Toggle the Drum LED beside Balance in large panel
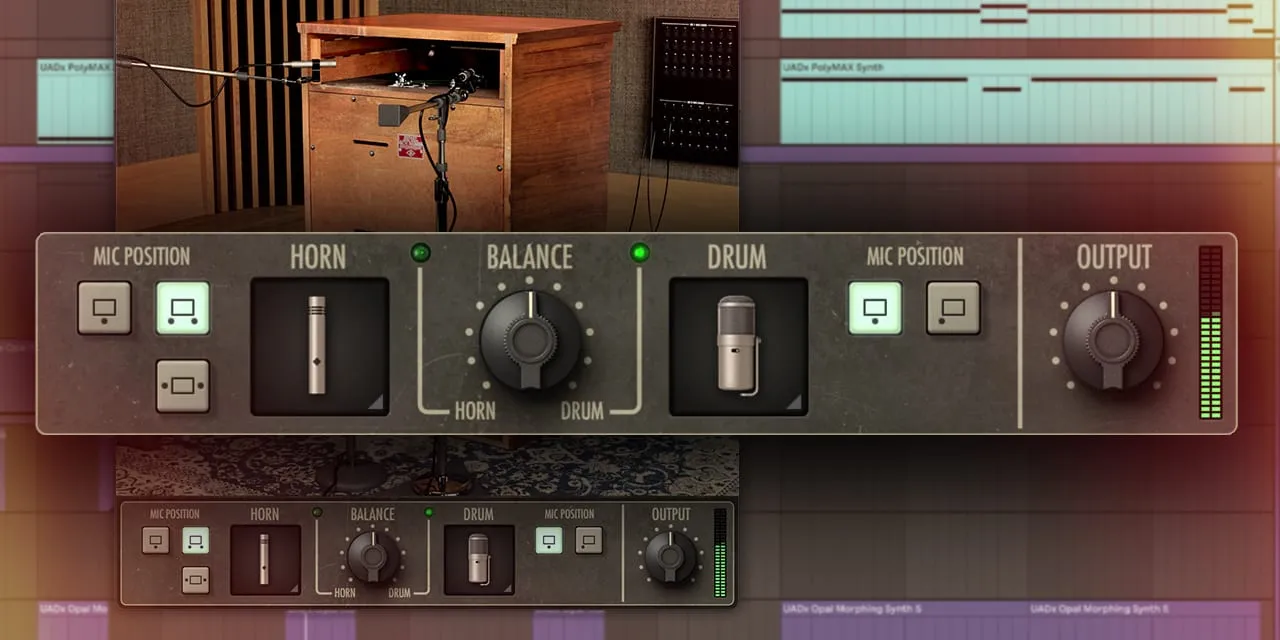This screenshot has width=1280, height=640. click(x=640, y=253)
